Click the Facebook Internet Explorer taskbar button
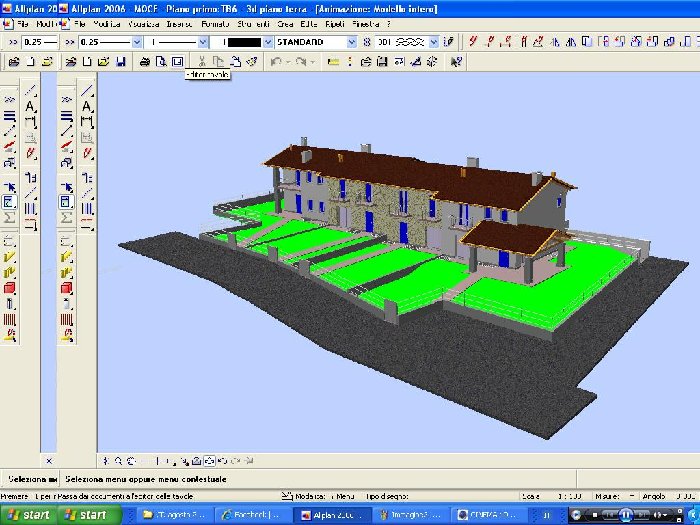 254,515
